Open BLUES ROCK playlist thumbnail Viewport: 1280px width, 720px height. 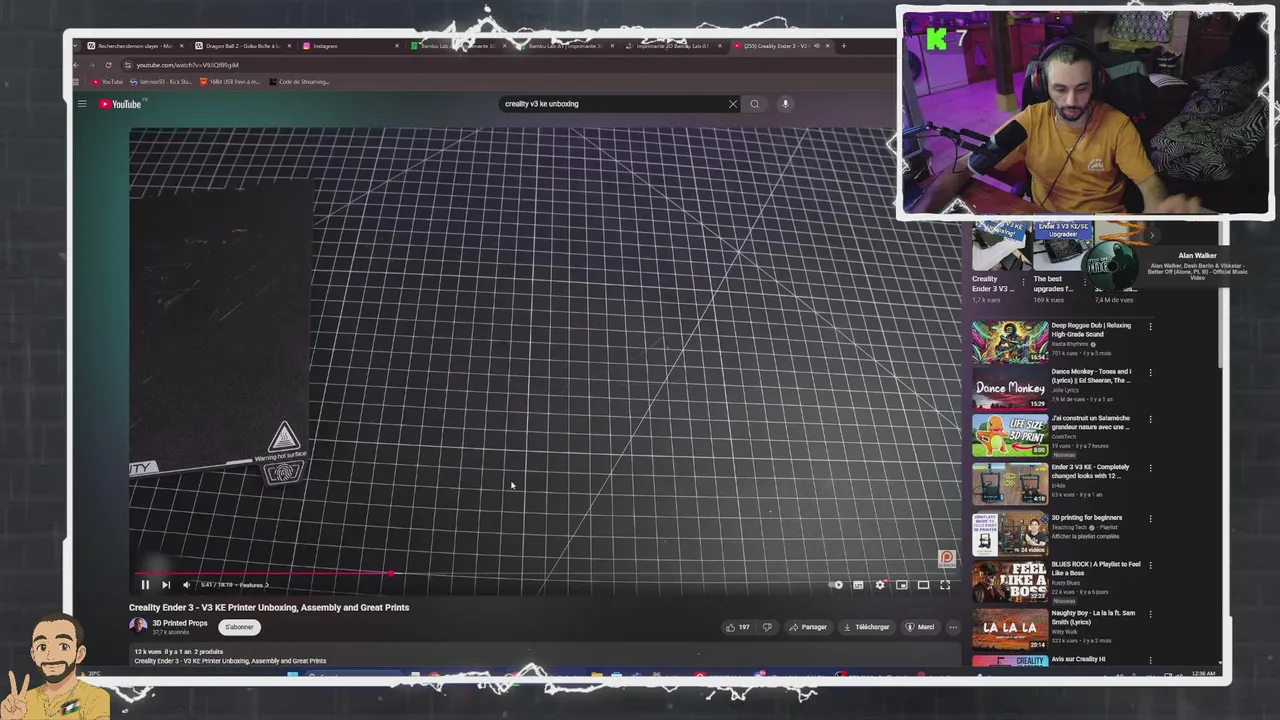point(1010,581)
